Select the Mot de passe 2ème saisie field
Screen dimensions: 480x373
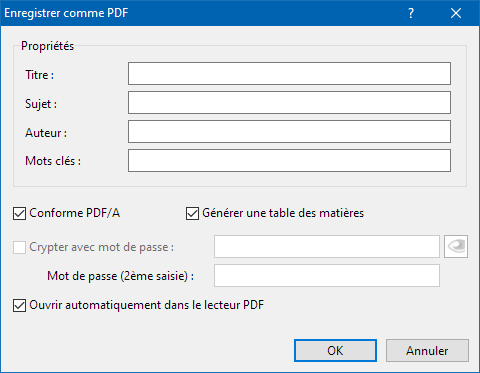pos(327,276)
